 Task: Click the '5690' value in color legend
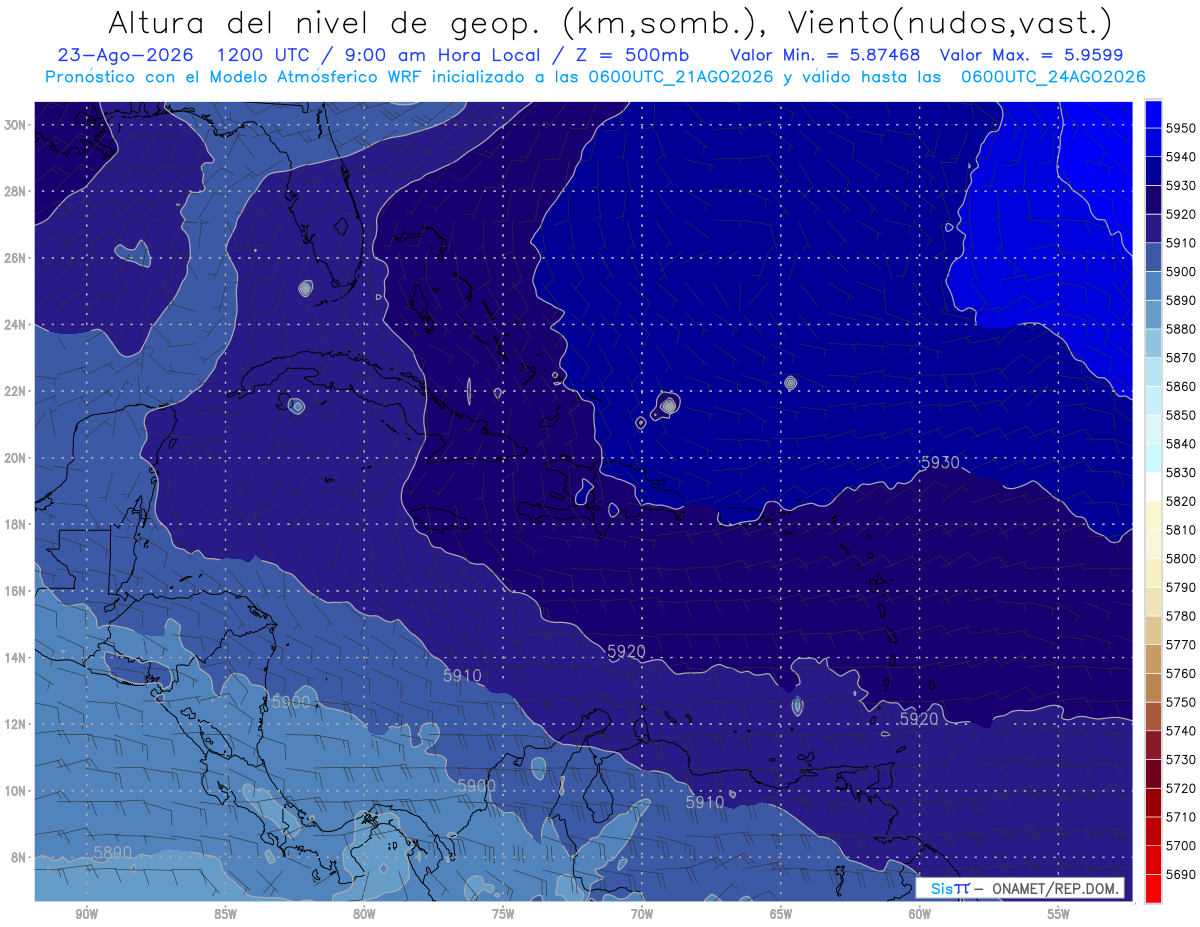pyautogui.click(x=1180, y=874)
